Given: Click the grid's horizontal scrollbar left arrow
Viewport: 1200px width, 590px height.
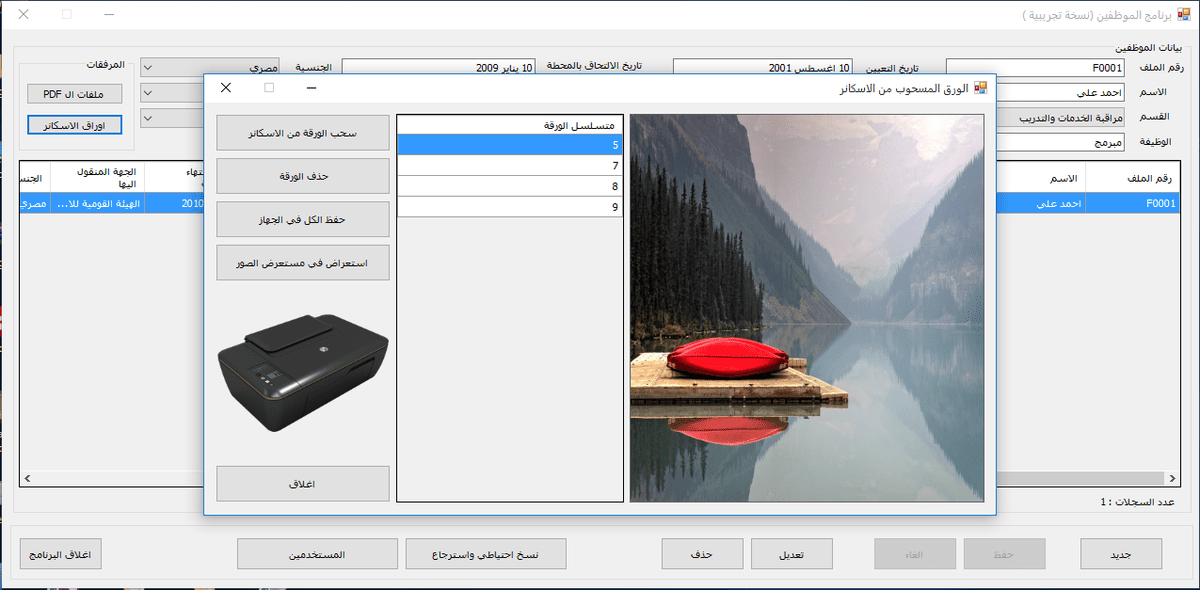Looking at the screenshot, I should point(26,479).
